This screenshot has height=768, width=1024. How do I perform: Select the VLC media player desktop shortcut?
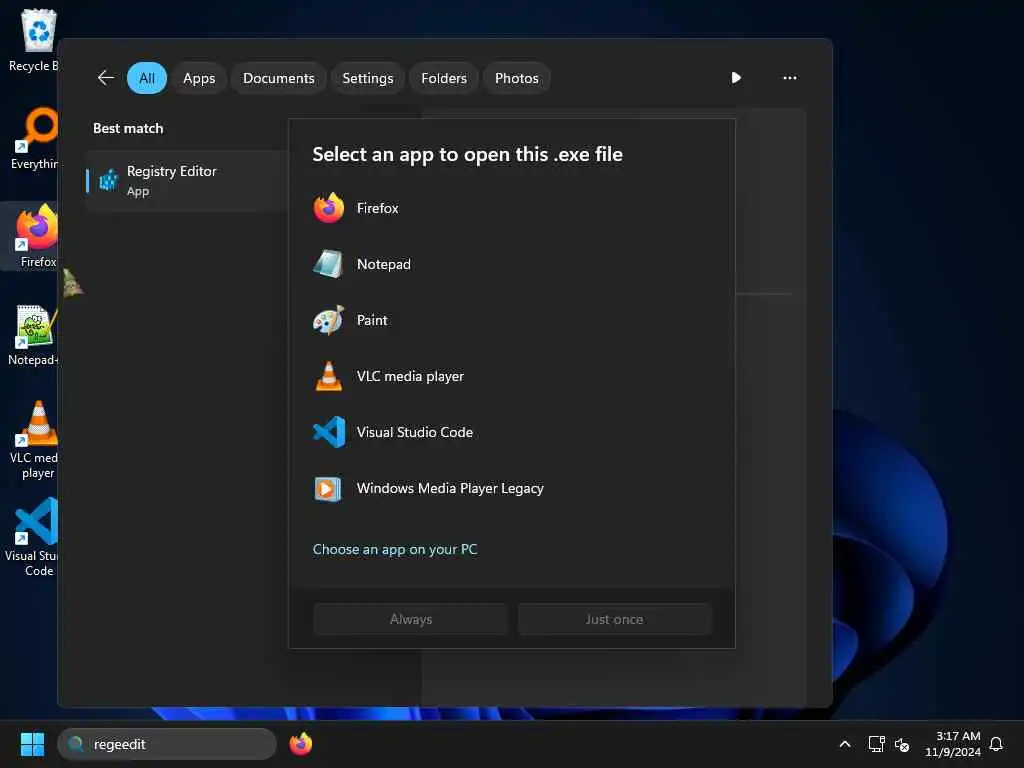(x=34, y=440)
